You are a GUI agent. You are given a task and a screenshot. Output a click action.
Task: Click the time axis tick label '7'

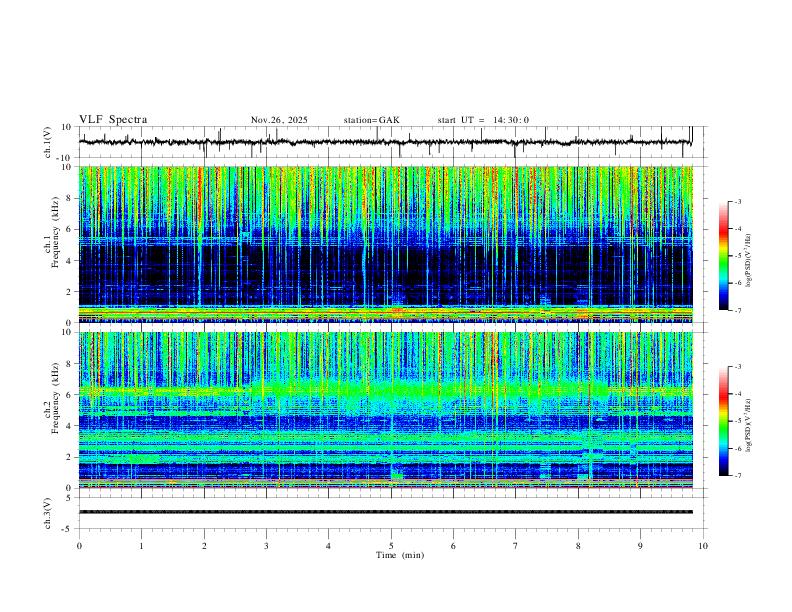516,546
